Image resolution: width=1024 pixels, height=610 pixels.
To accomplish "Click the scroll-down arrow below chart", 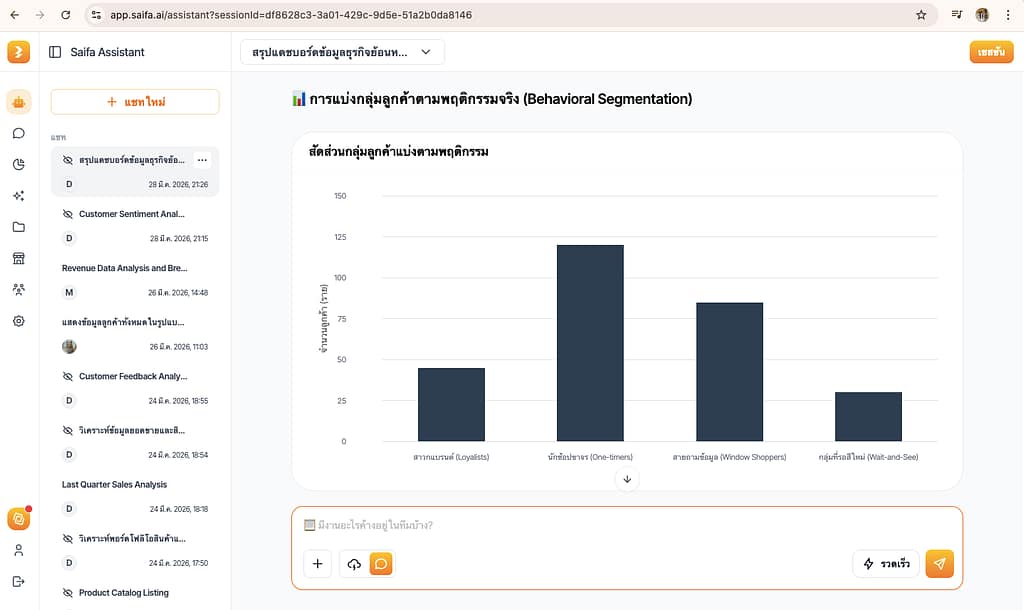I will (627, 479).
